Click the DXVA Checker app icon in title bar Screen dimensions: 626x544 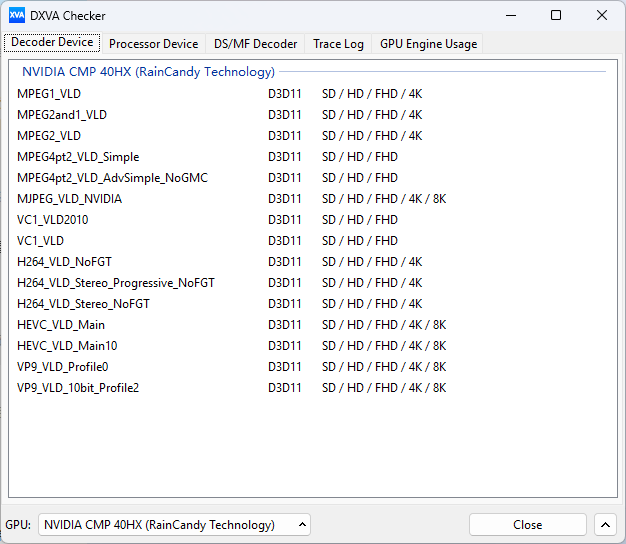point(17,16)
